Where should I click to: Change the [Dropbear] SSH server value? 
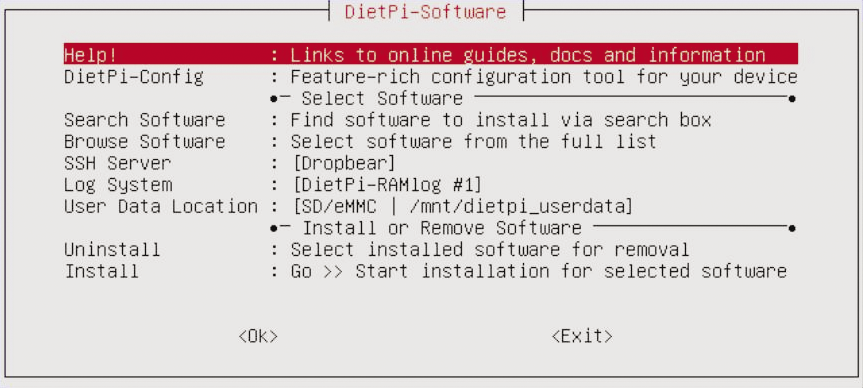pos(343,163)
